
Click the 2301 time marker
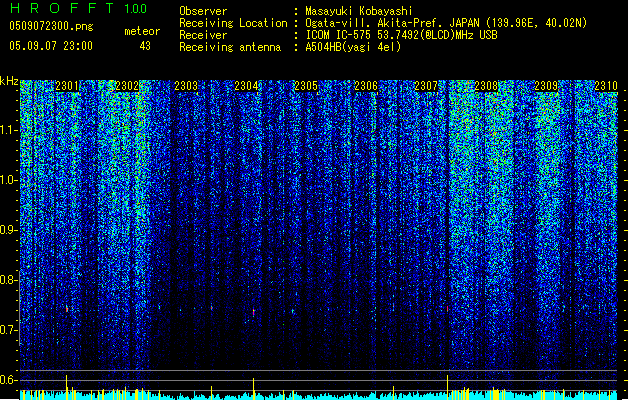[x=67, y=86]
